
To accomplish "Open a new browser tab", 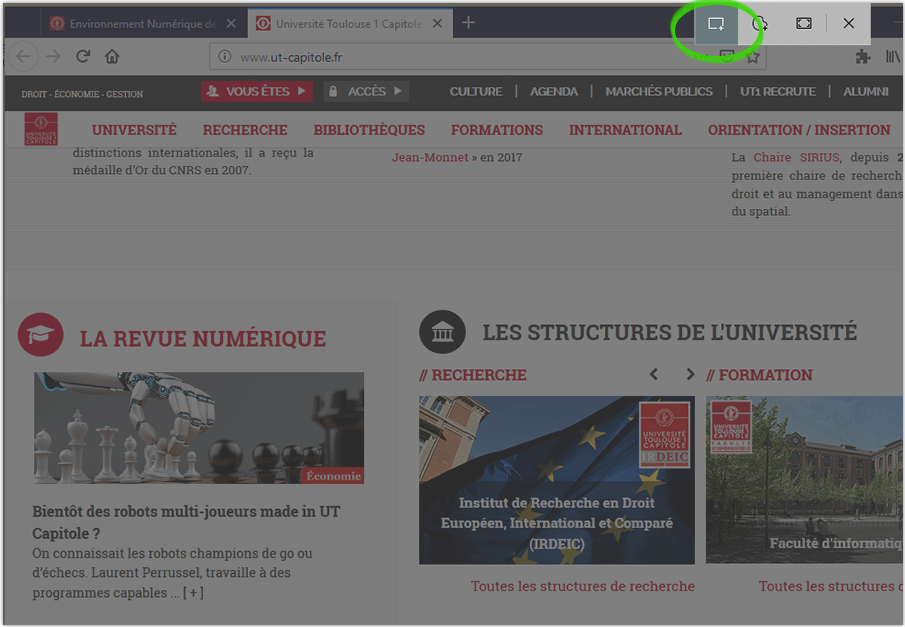I will pos(469,23).
